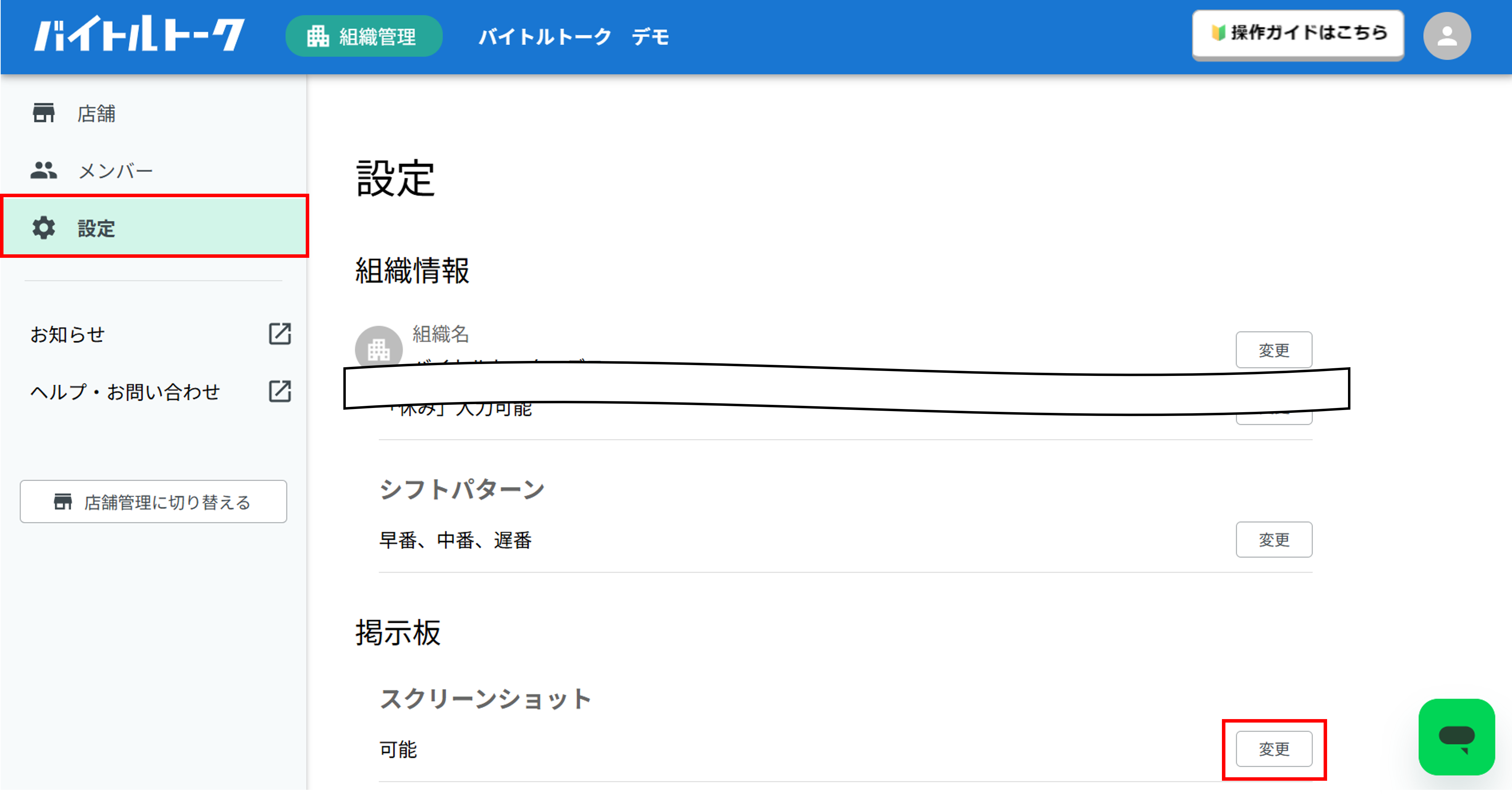The height and width of the screenshot is (802, 1512).
Task: Click the building icon in 組織管理 button
Action: 318,36
